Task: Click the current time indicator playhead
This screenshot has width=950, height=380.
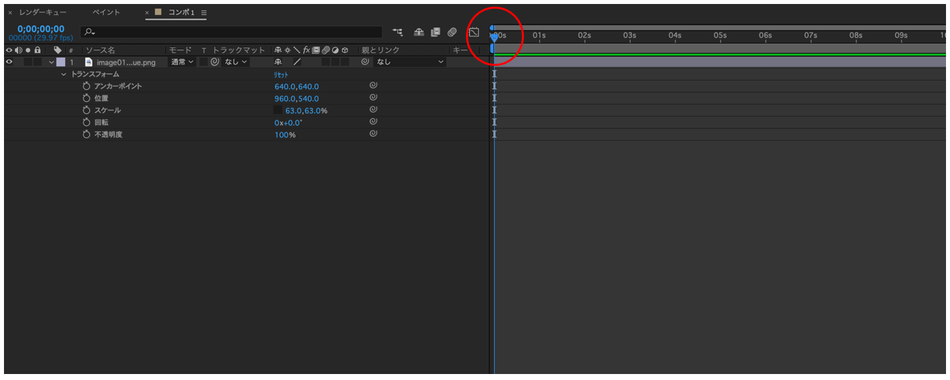Action: pos(494,38)
